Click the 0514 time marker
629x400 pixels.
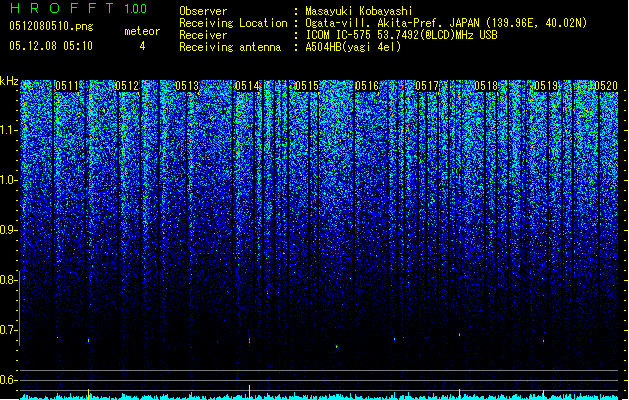(247, 86)
